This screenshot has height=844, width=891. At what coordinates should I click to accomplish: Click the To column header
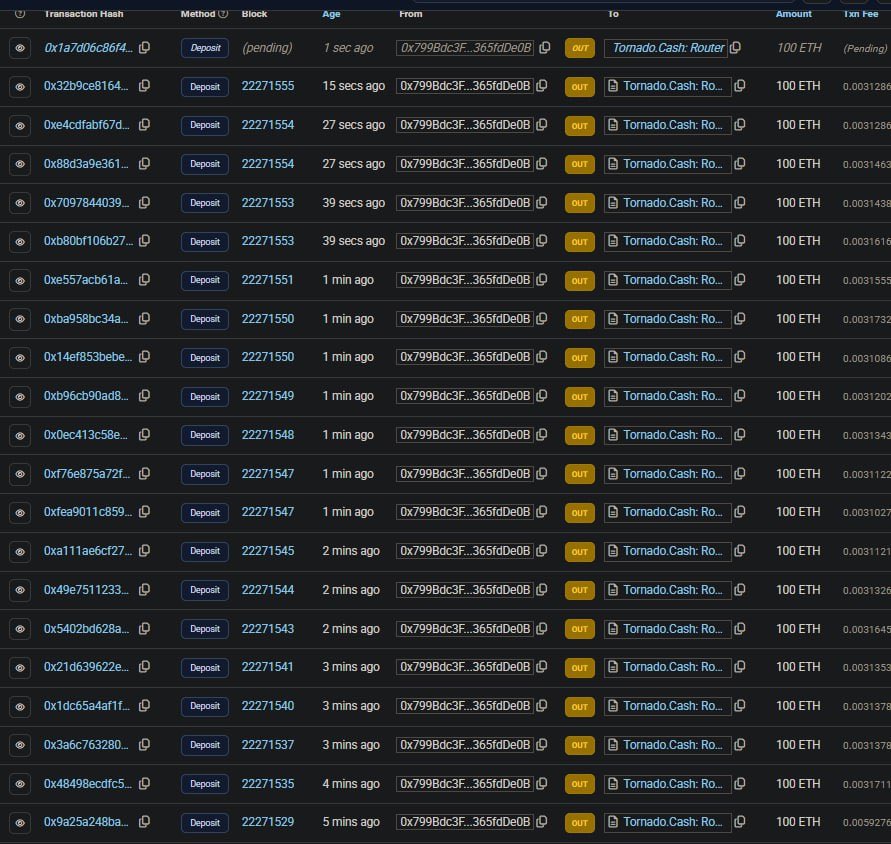coord(613,14)
